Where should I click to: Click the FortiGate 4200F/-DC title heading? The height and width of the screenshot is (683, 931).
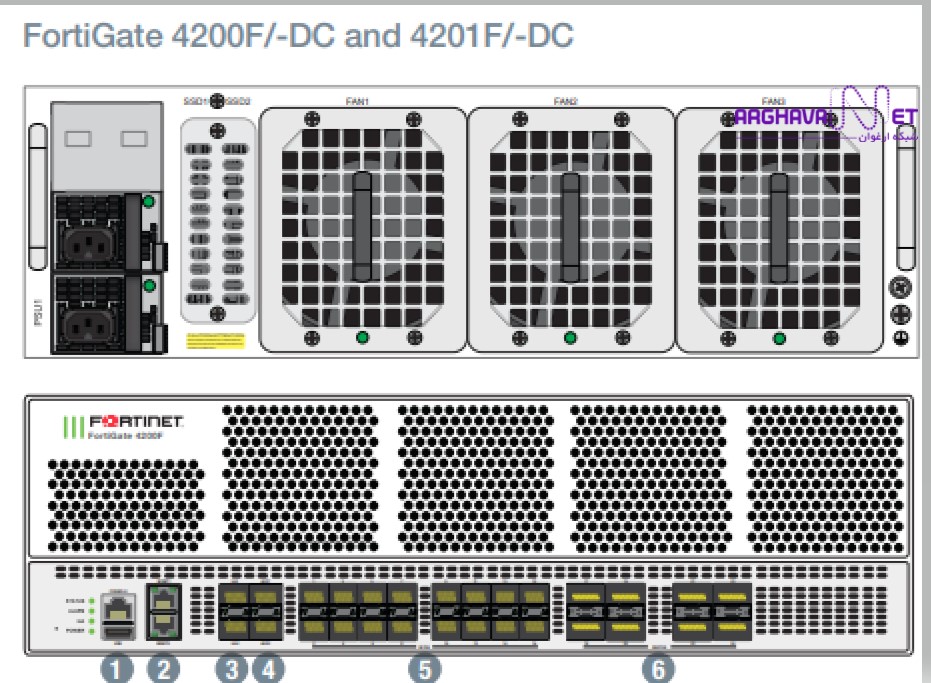298,36
